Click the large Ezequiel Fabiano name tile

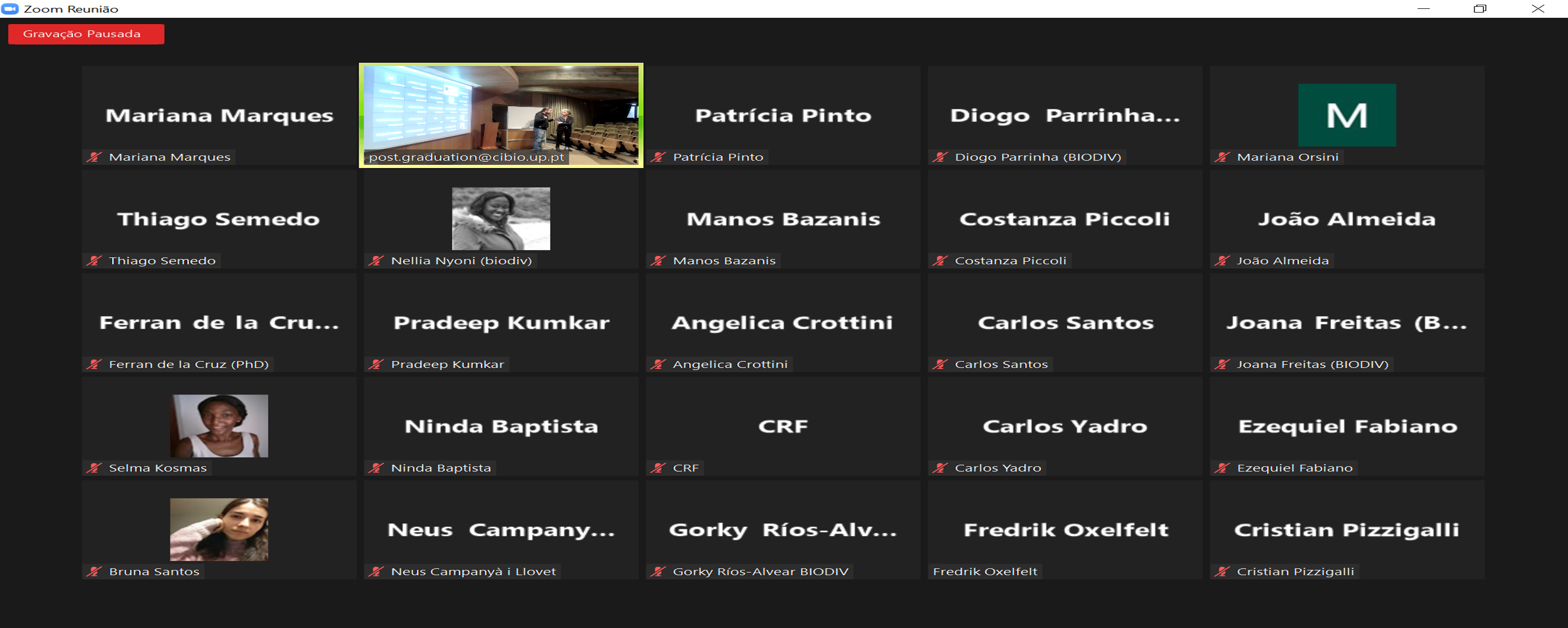[1347, 426]
